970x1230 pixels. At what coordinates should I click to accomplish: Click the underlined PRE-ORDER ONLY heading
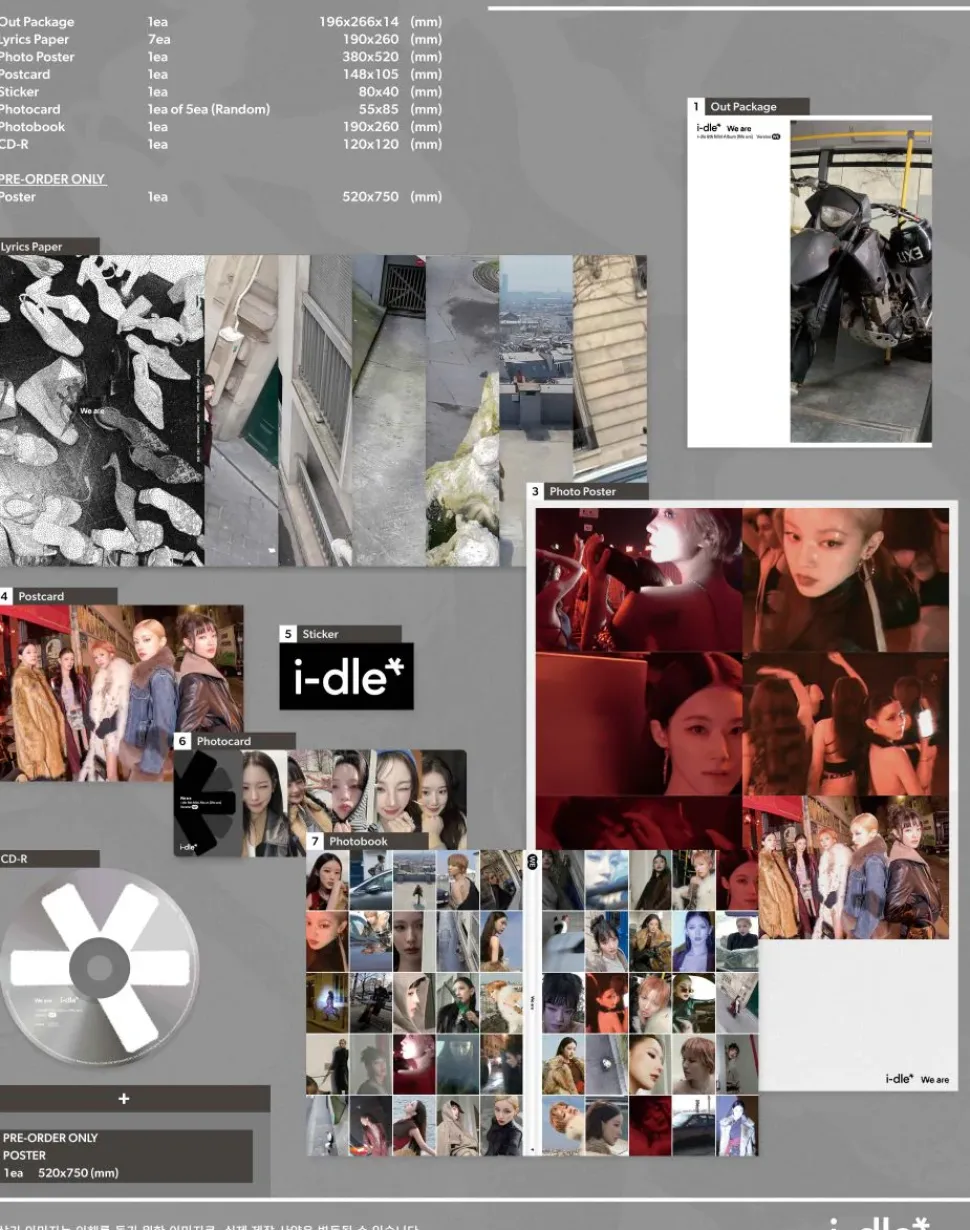point(52,179)
